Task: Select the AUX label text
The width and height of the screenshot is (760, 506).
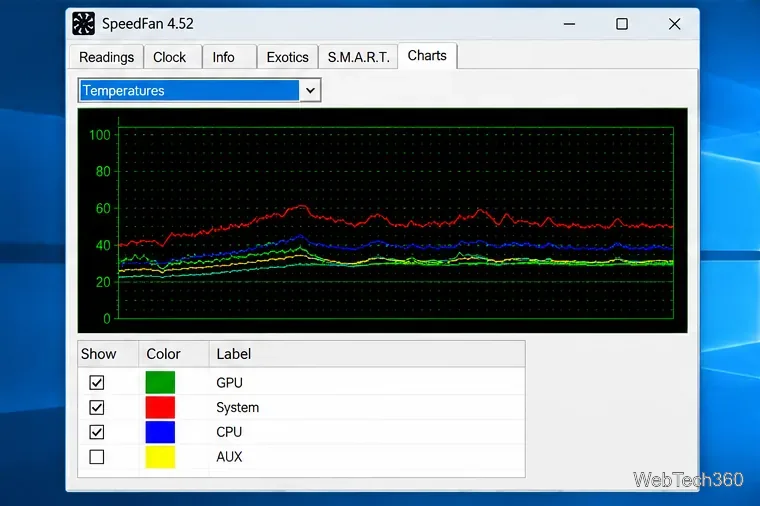Action: pos(229,457)
